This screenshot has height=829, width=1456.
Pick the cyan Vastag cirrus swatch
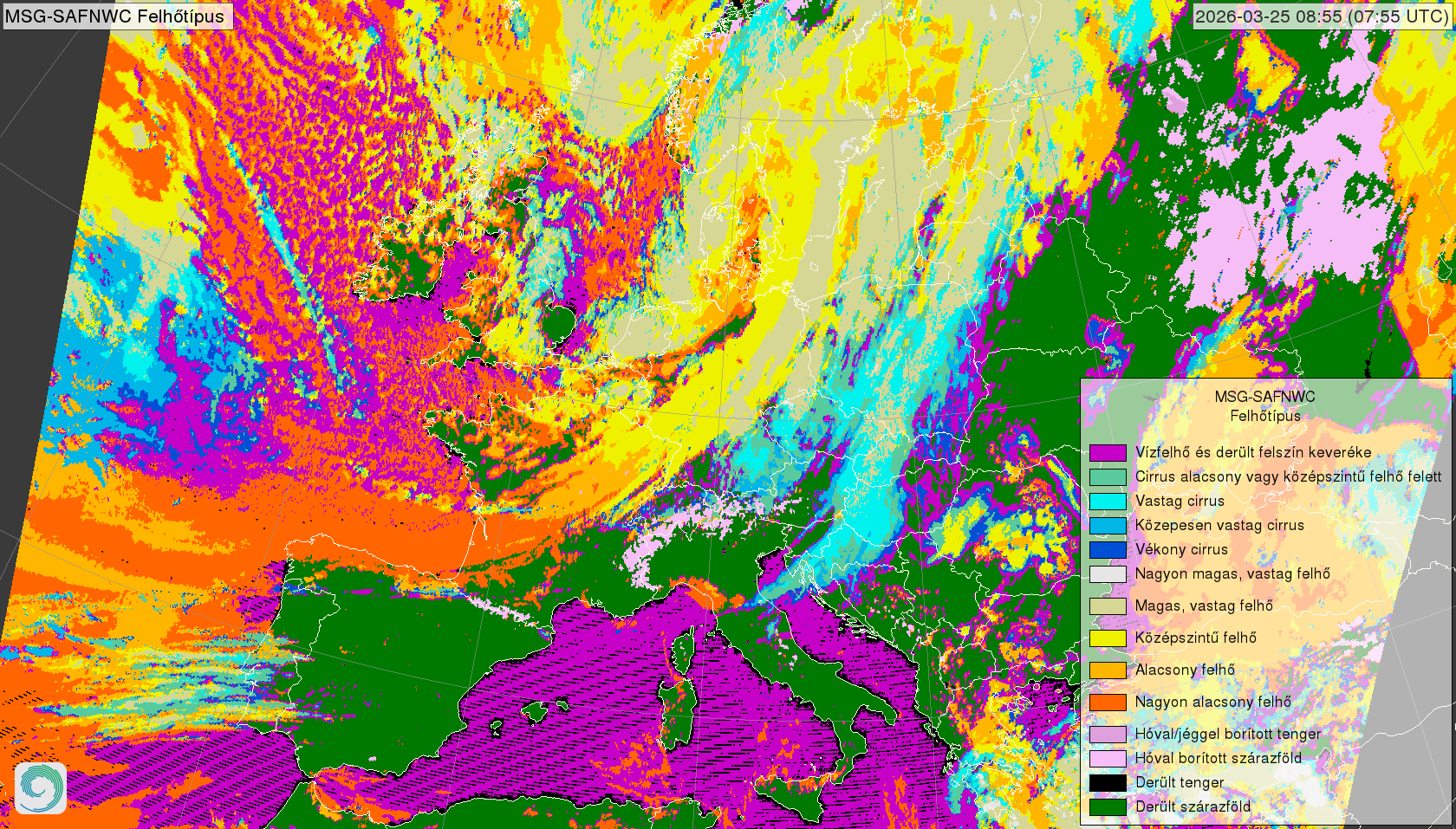pyautogui.click(x=1108, y=501)
